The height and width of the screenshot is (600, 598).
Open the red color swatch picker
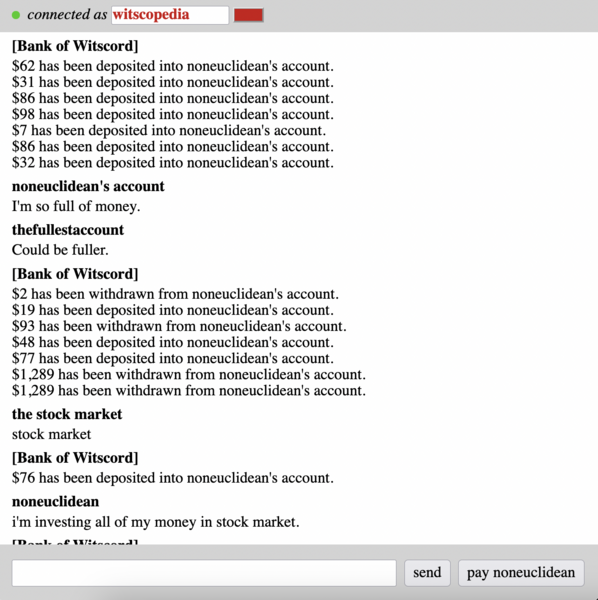(x=249, y=15)
